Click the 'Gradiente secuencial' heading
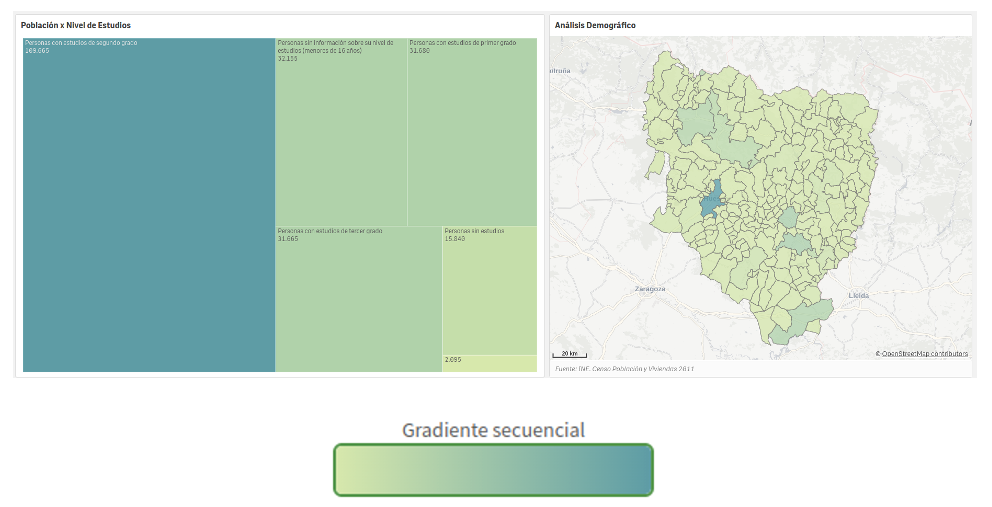Viewport: 992px width, 507px height. coord(493,430)
